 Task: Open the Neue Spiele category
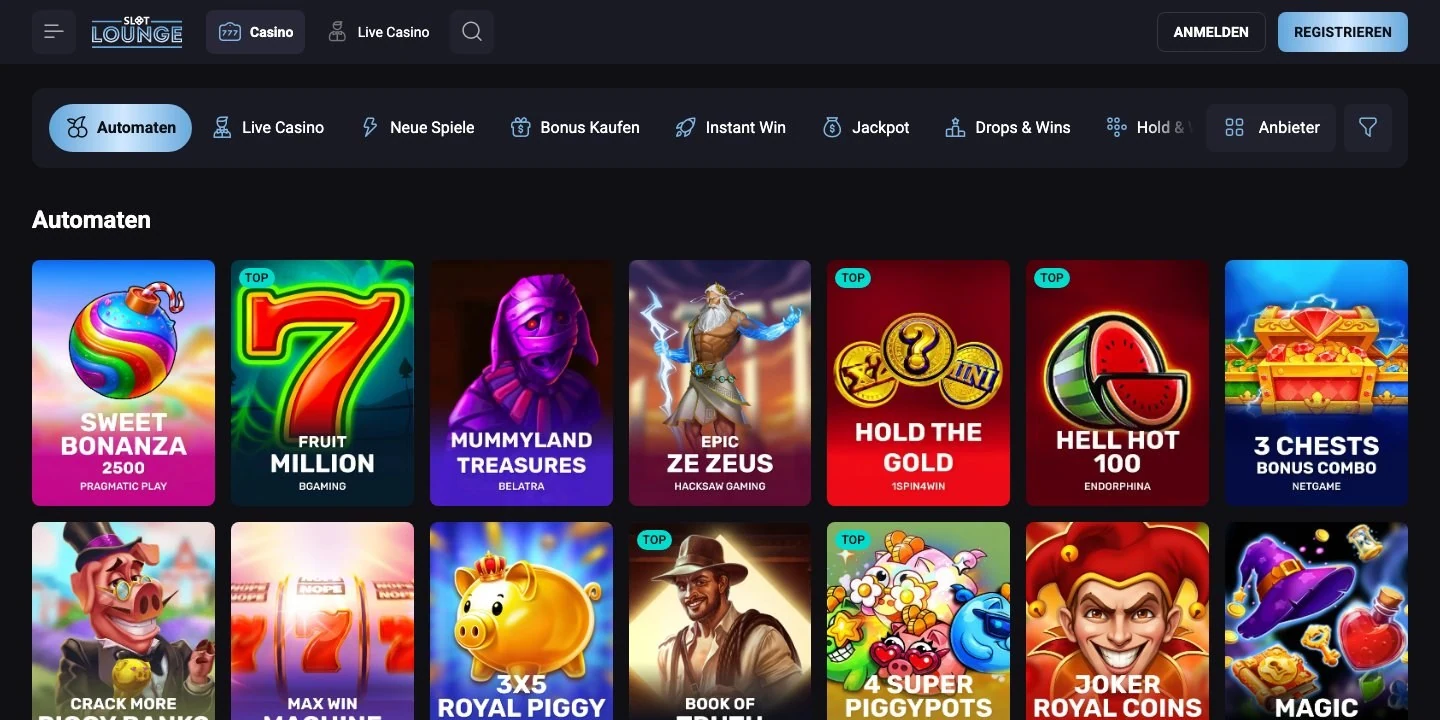[x=418, y=128]
